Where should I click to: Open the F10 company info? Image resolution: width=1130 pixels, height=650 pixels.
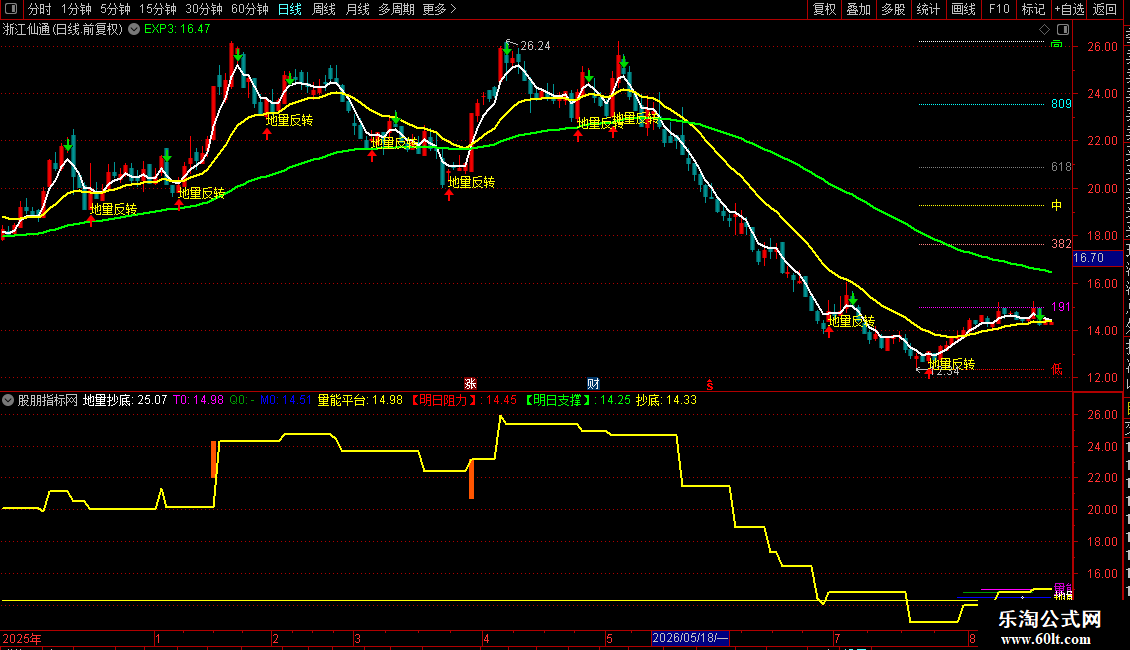click(999, 9)
